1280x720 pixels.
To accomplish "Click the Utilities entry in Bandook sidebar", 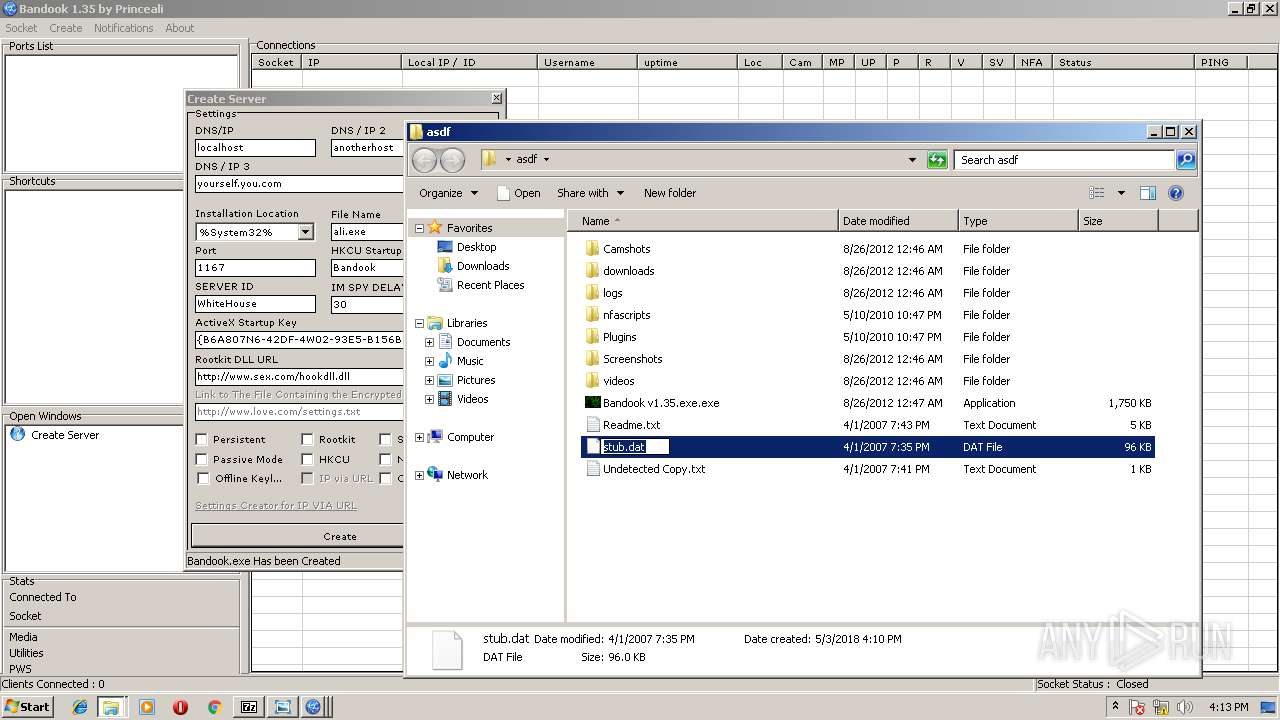I will (x=26, y=653).
